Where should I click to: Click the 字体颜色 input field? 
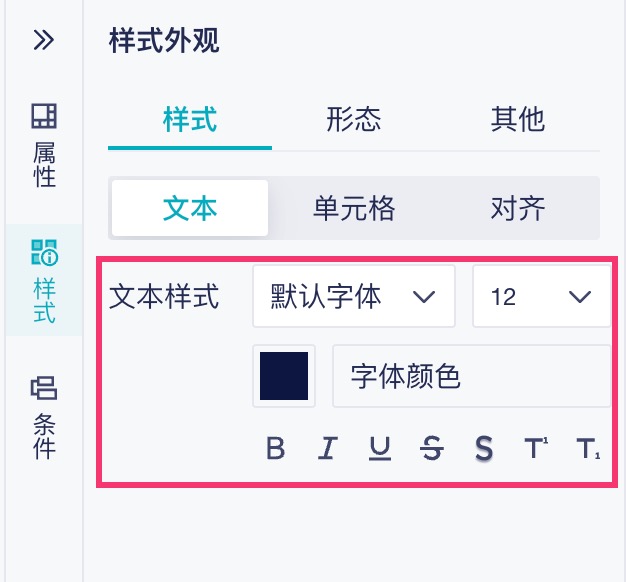pos(470,376)
